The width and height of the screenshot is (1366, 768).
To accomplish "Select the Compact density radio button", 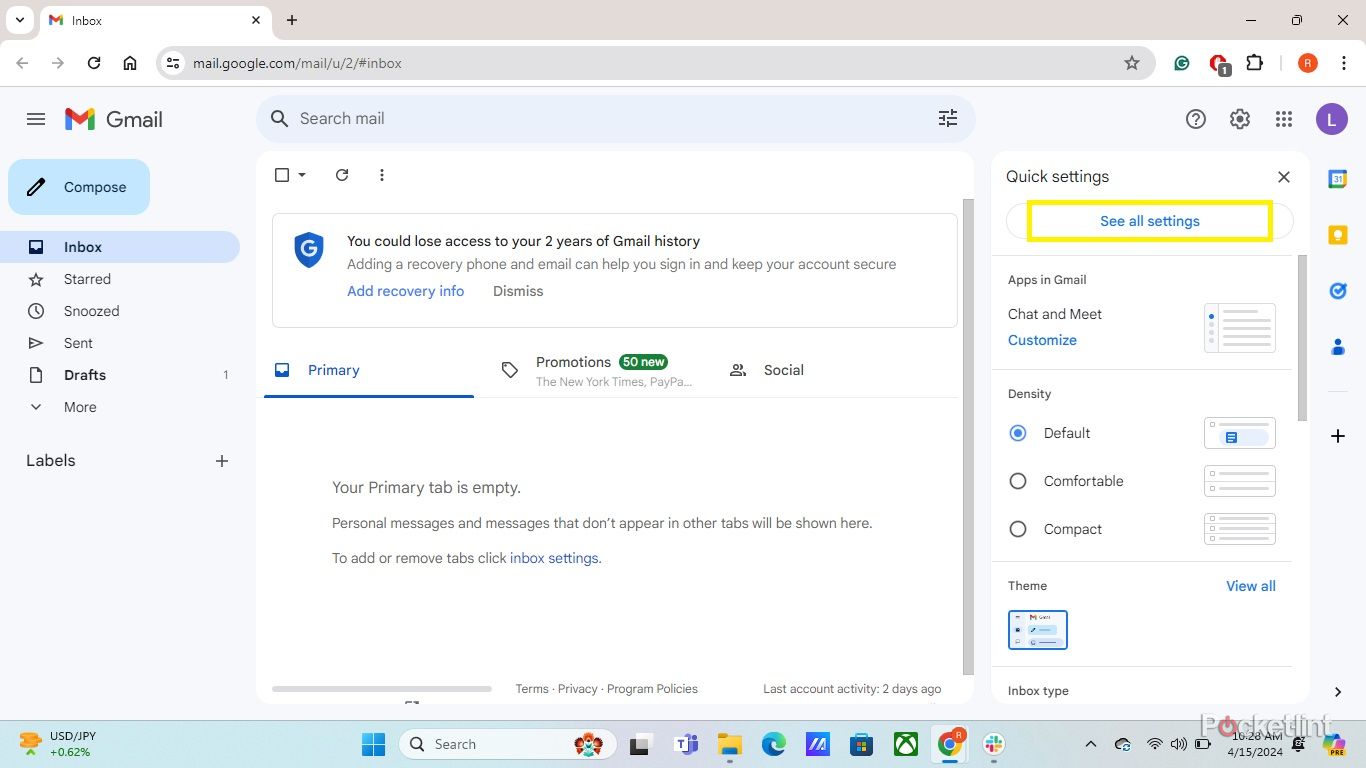I will pos(1018,529).
